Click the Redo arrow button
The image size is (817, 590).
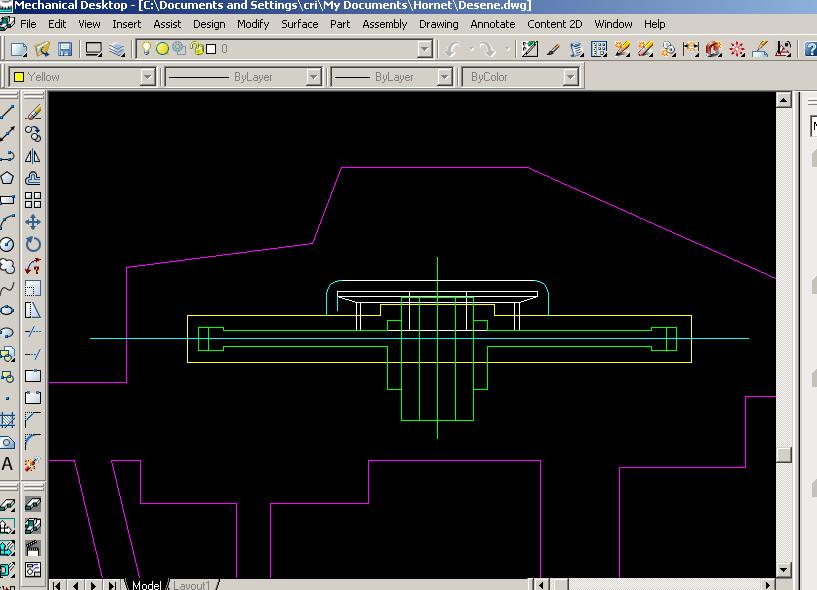coord(488,49)
